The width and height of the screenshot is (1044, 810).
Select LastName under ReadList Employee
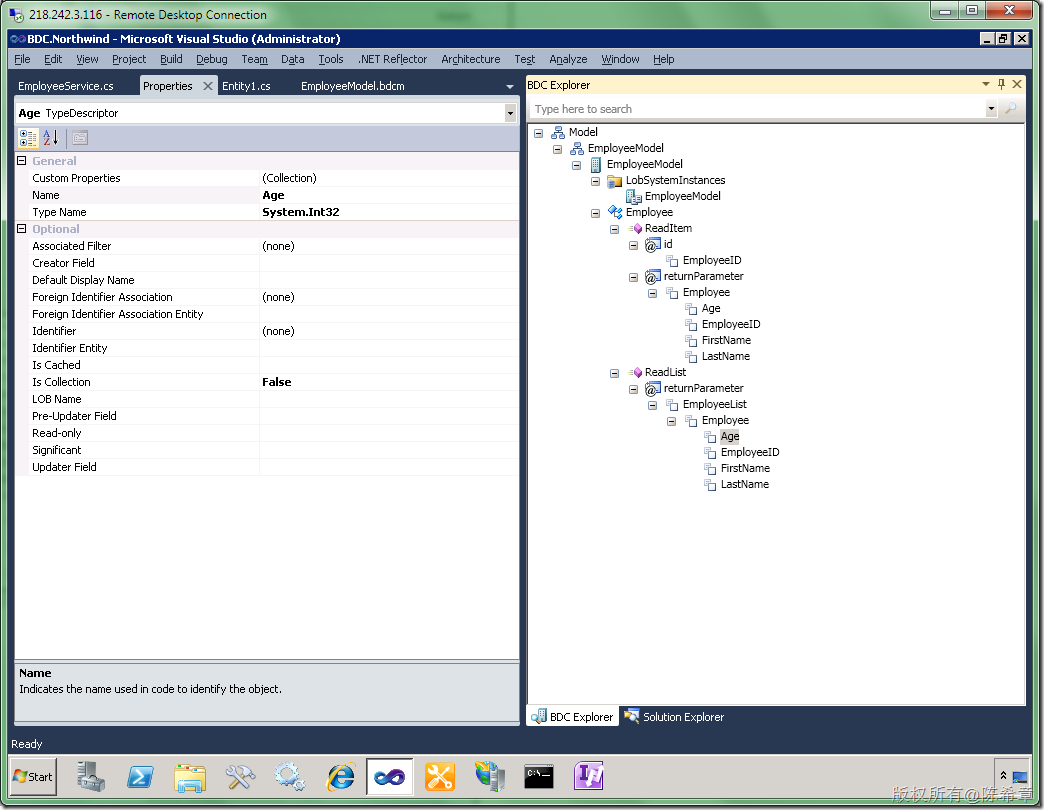click(744, 485)
